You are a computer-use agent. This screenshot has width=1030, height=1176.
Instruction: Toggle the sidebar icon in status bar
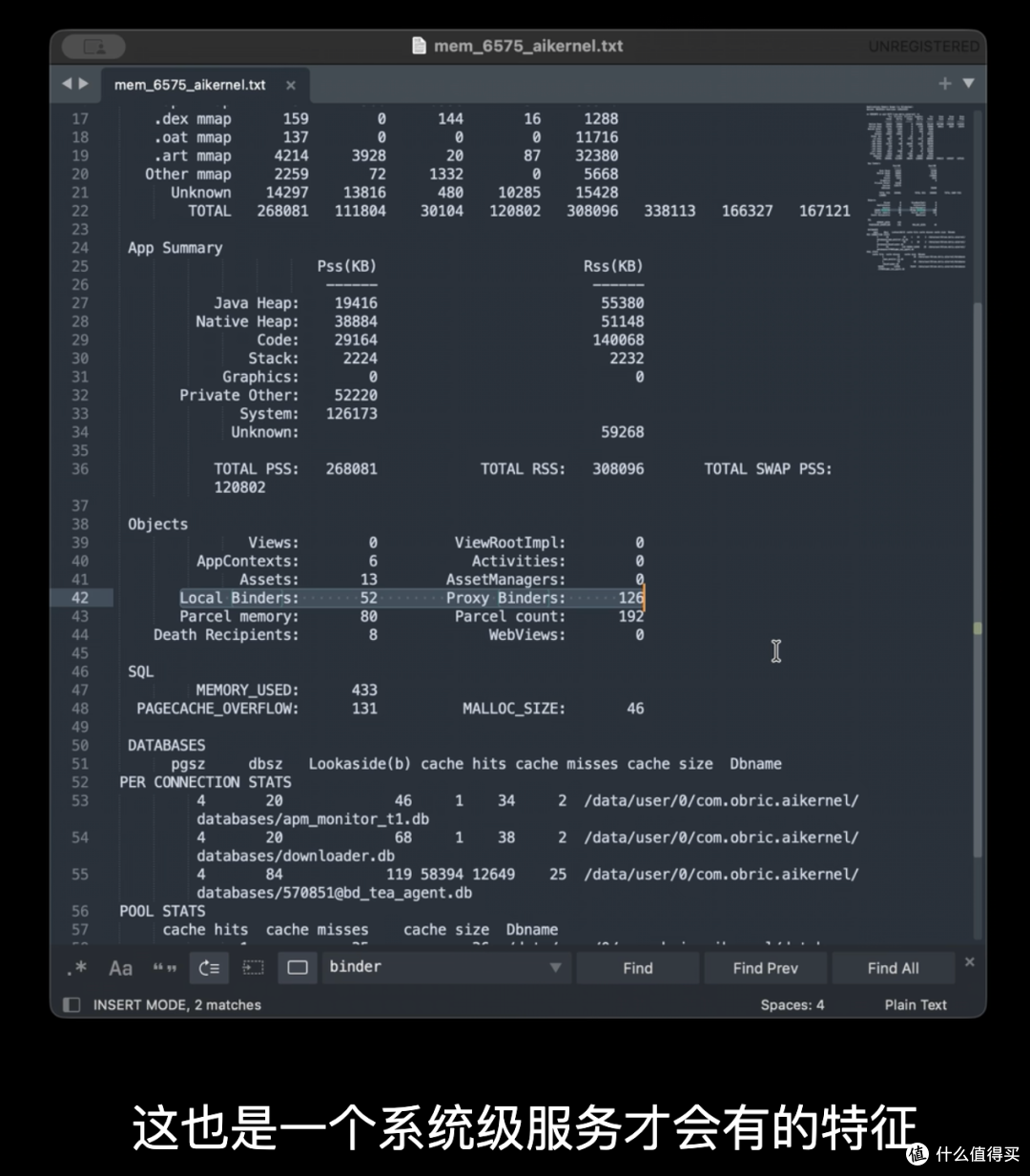coord(72,1004)
